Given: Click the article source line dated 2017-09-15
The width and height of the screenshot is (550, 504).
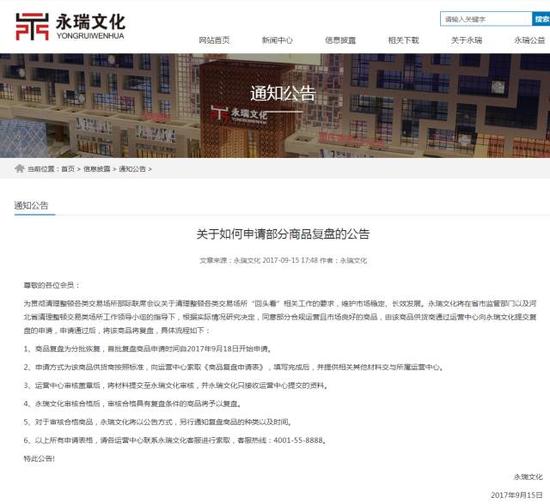Looking at the screenshot, I should pos(283,260).
